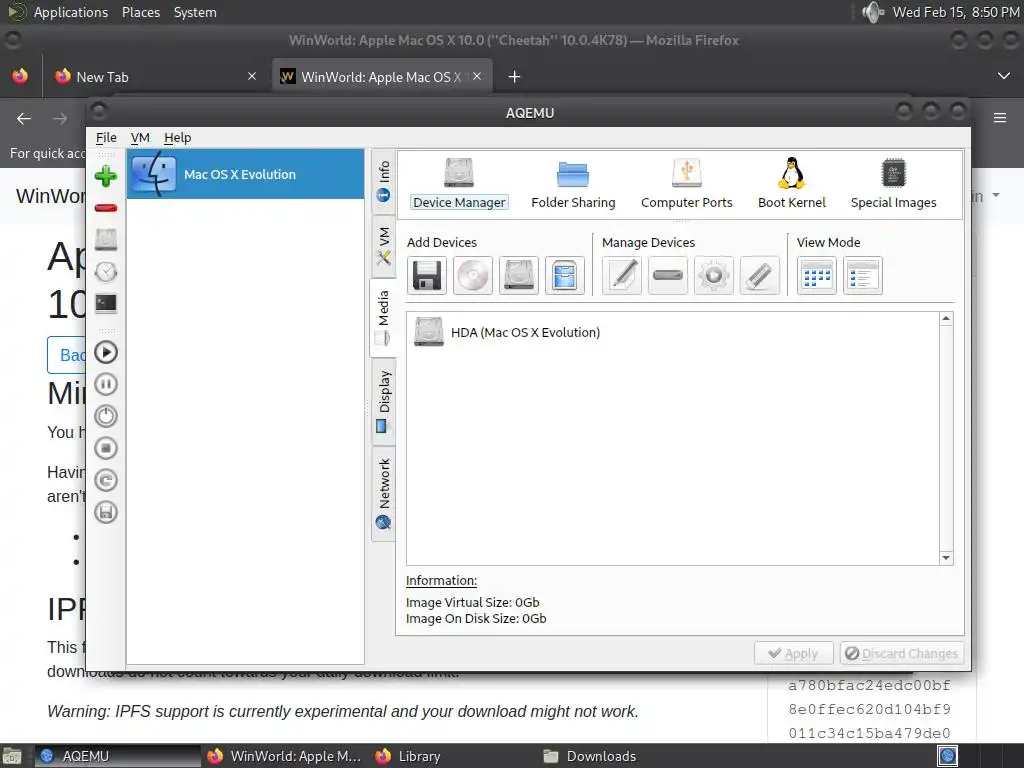
Task: Remove device using grey minus icon
Action: click(x=668, y=276)
